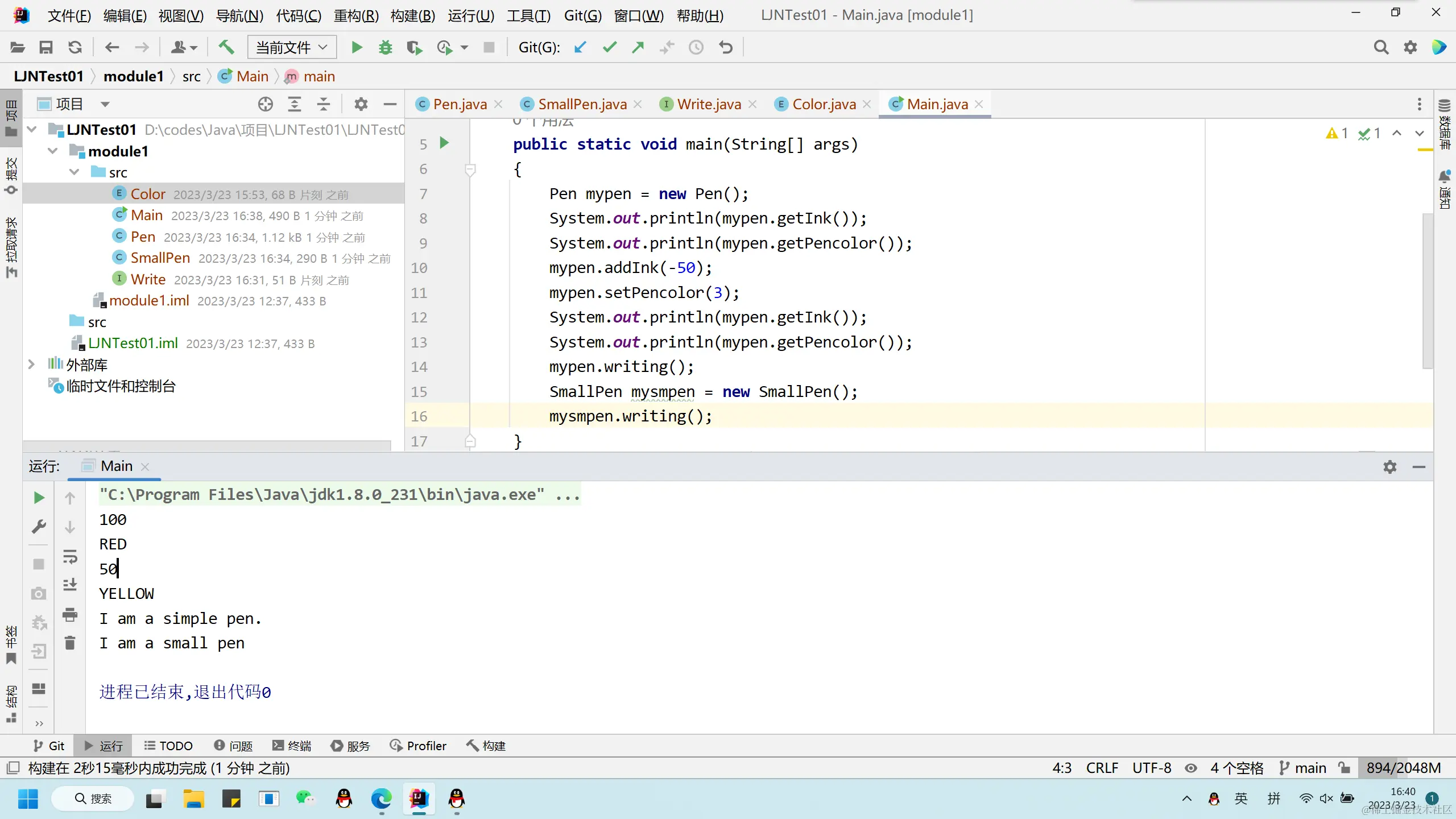Viewport: 1456px width, 819px height.
Task: Click the Search Everywhere magnifier icon
Action: point(1380,47)
